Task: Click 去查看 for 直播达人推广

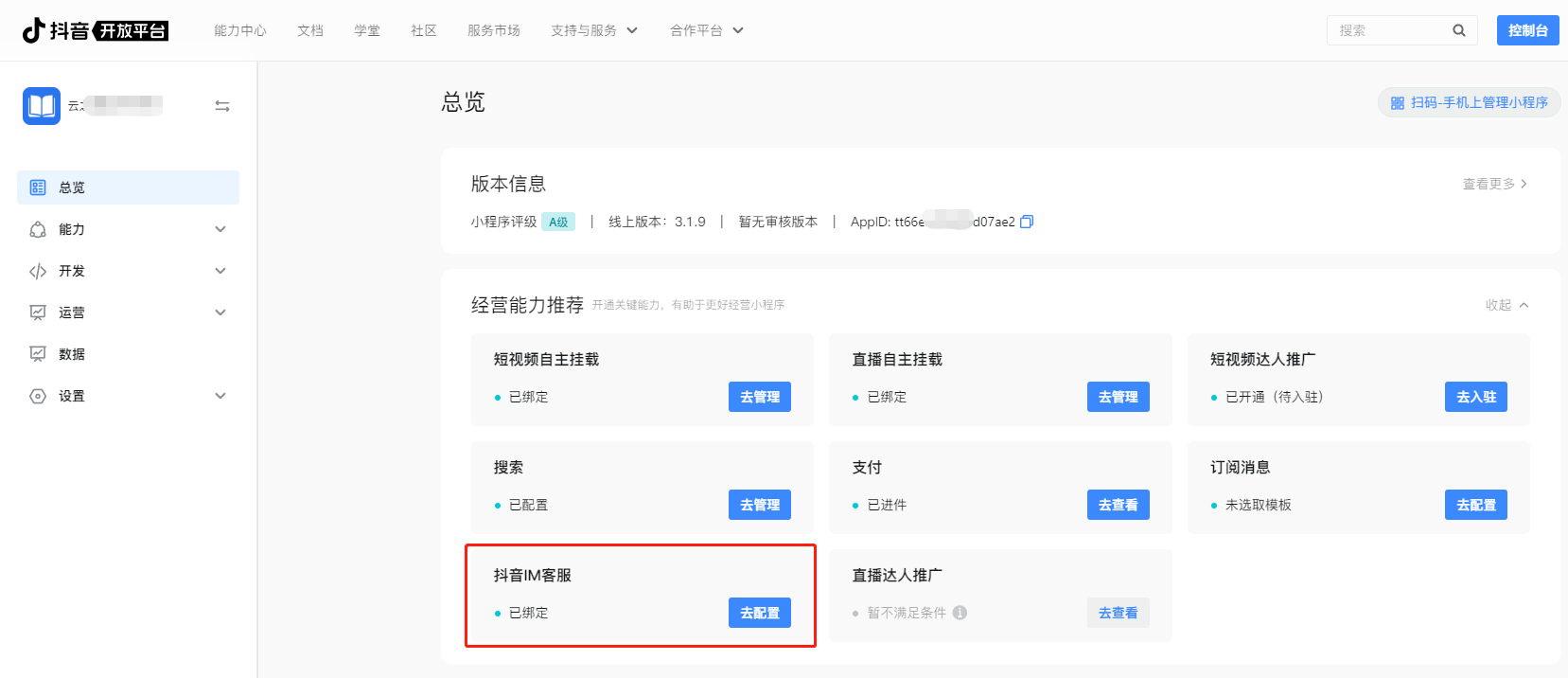Action: click(x=1118, y=613)
